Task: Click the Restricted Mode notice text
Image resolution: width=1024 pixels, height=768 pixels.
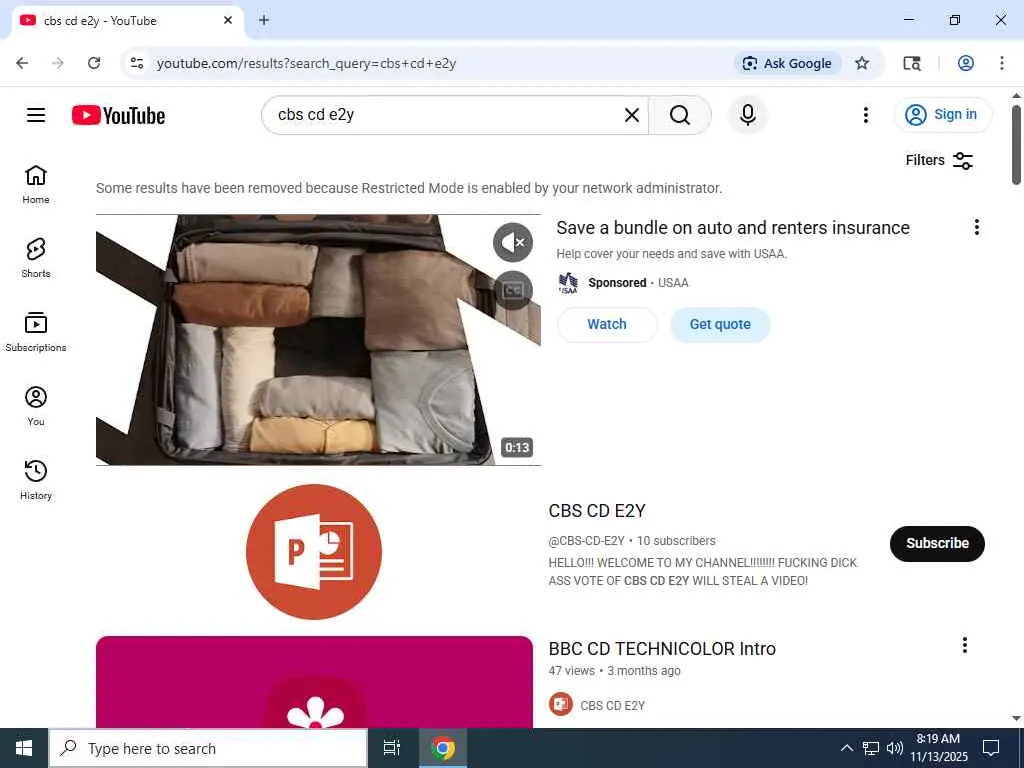Action: [409, 188]
